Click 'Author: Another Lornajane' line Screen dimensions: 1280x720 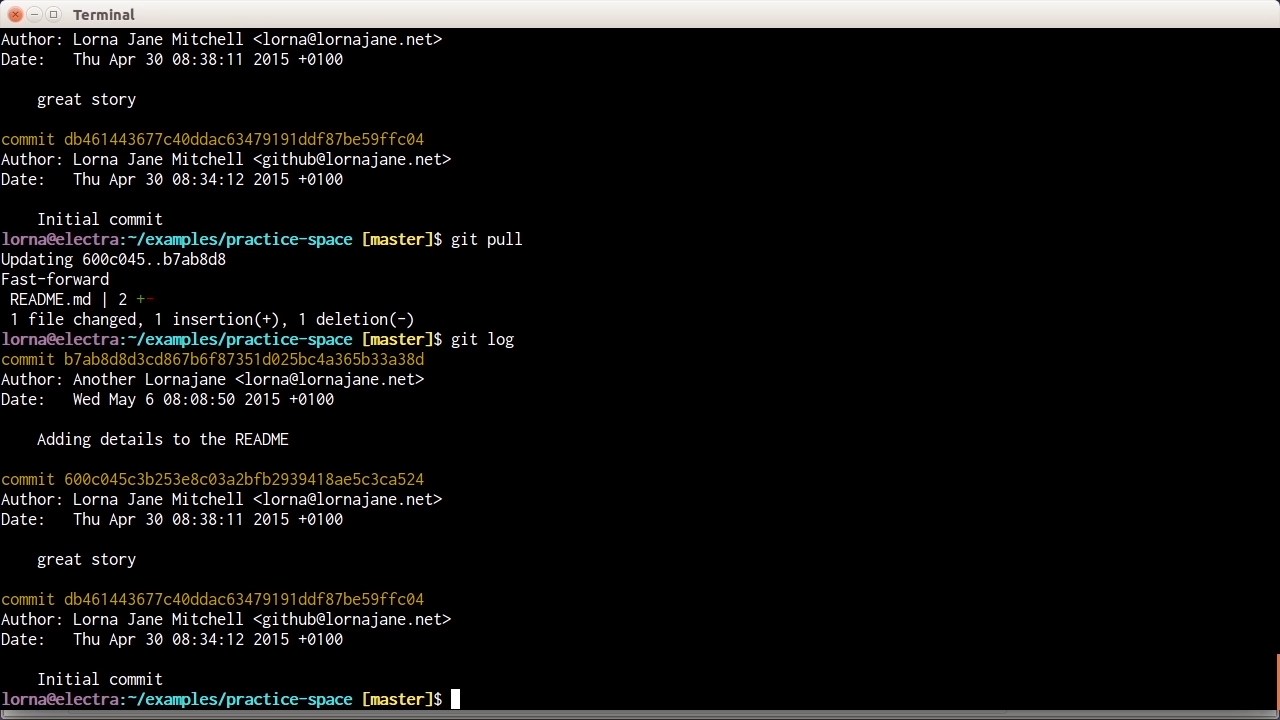point(212,379)
